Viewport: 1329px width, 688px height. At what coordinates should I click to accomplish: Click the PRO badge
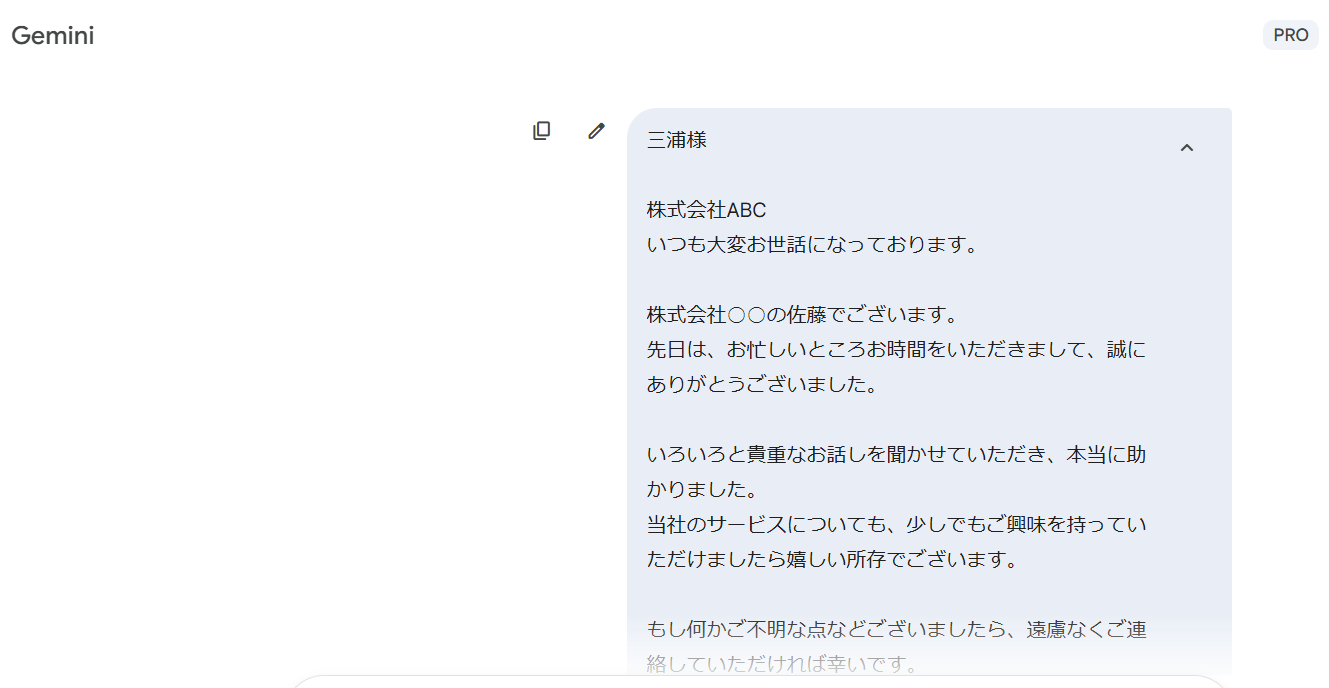(x=1290, y=35)
